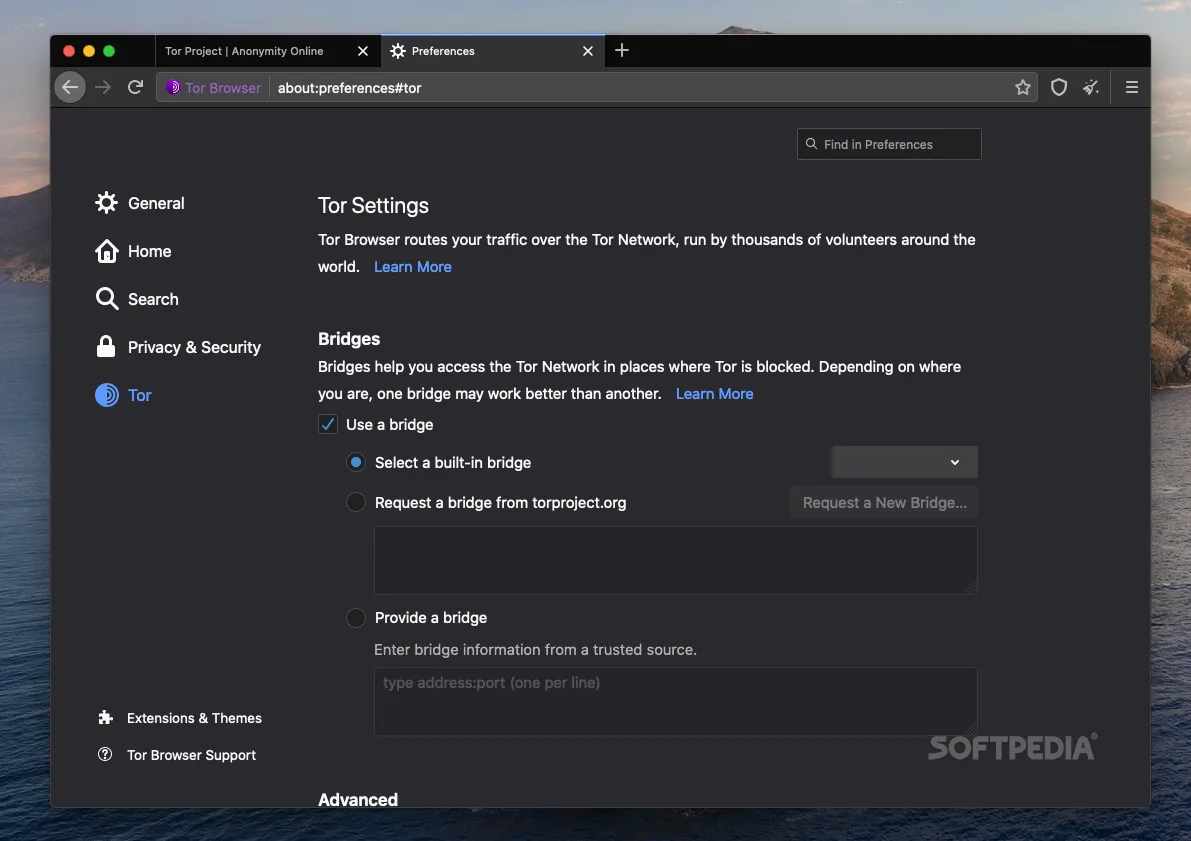Open a new tab with plus

click(x=621, y=50)
